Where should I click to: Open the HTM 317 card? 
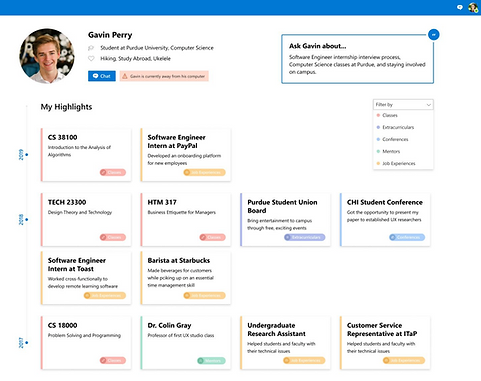pos(186,220)
